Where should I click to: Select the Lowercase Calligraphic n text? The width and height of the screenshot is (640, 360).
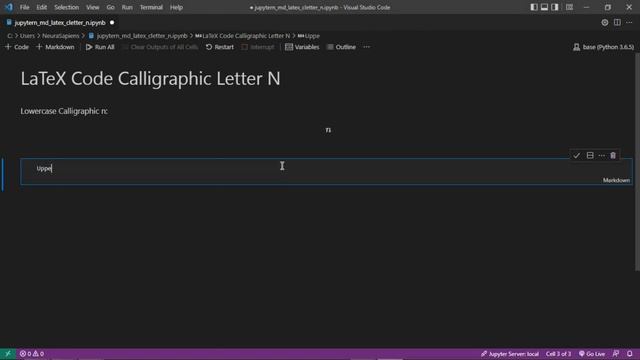[64, 111]
